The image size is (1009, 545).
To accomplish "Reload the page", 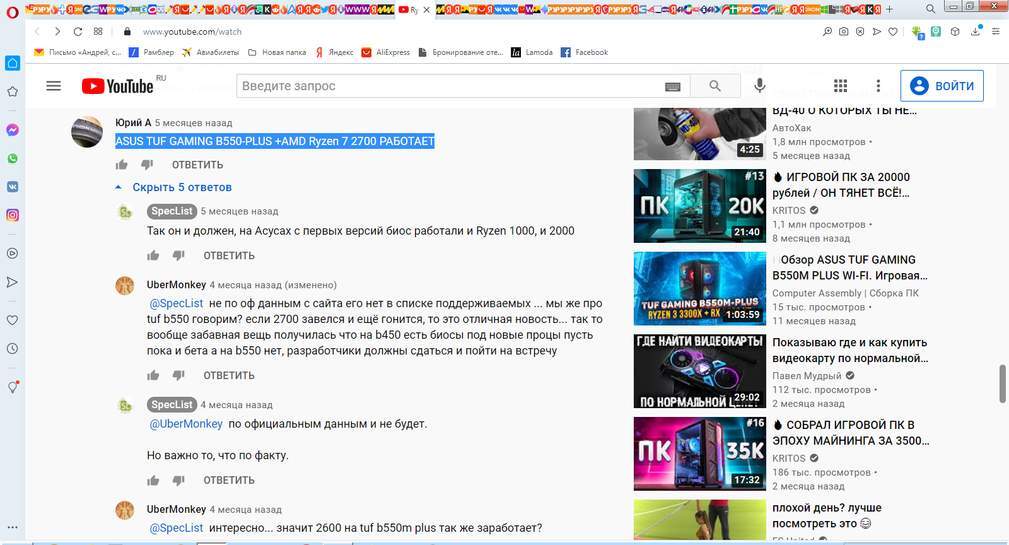I will pyautogui.click(x=78, y=32).
